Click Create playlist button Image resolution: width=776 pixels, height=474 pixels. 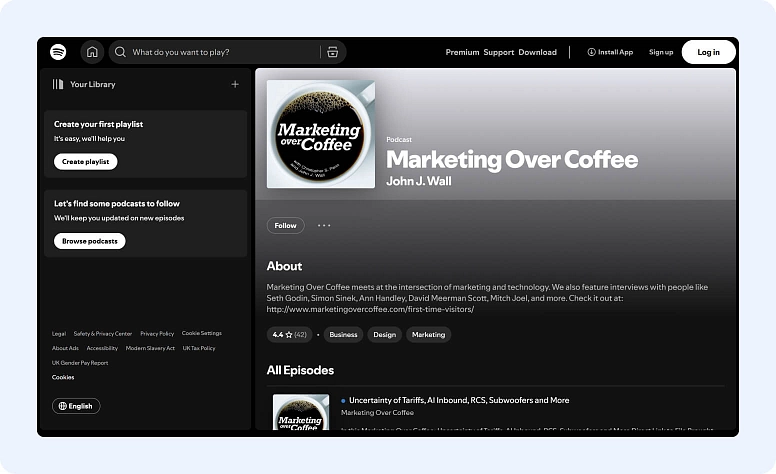click(86, 162)
